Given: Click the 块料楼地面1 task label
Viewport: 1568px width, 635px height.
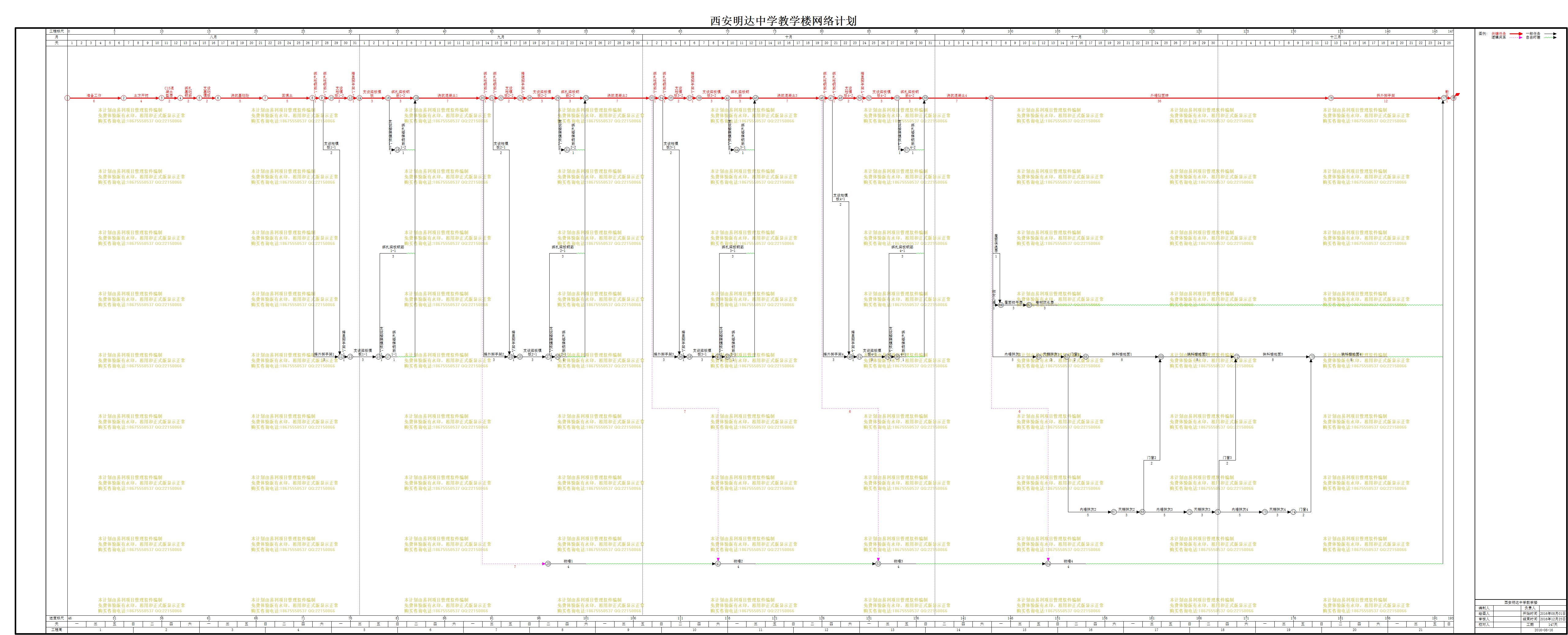Looking at the screenshot, I should click(x=1122, y=354).
